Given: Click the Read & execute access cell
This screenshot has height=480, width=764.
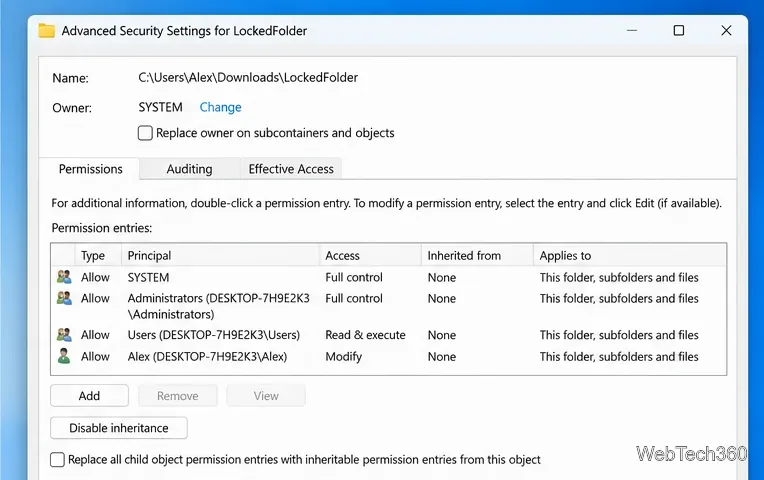Looking at the screenshot, I should pos(365,335).
